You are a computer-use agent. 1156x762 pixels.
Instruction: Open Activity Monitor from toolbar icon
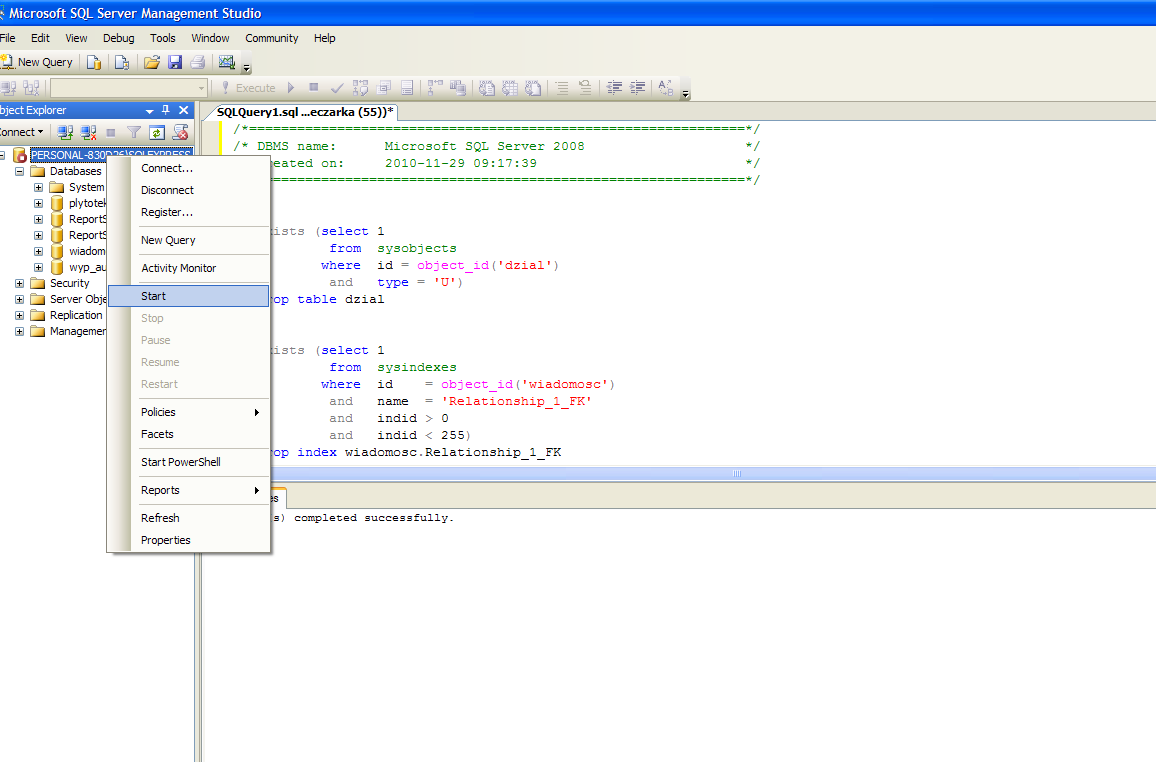227,63
